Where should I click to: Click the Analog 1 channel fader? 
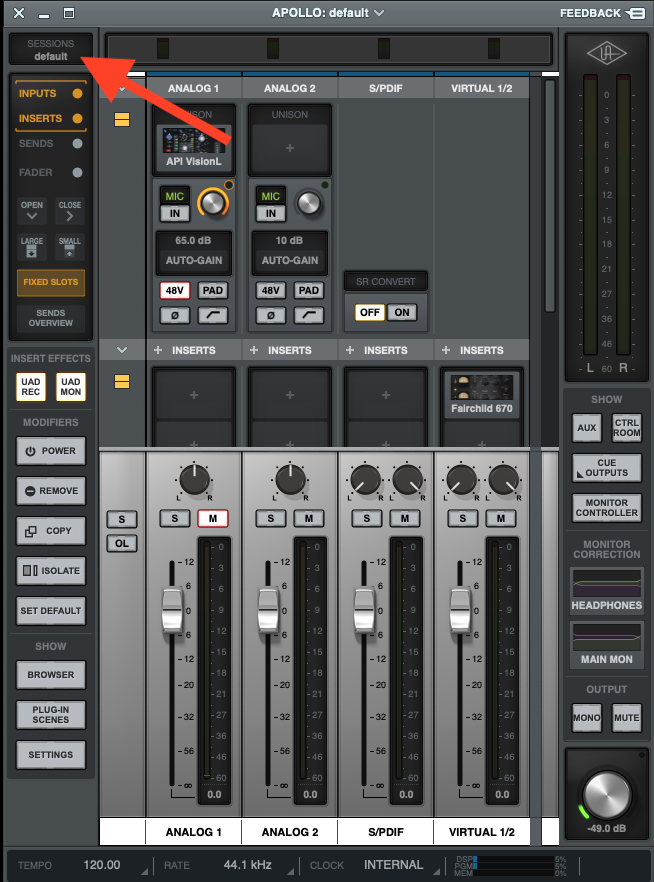(x=172, y=610)
